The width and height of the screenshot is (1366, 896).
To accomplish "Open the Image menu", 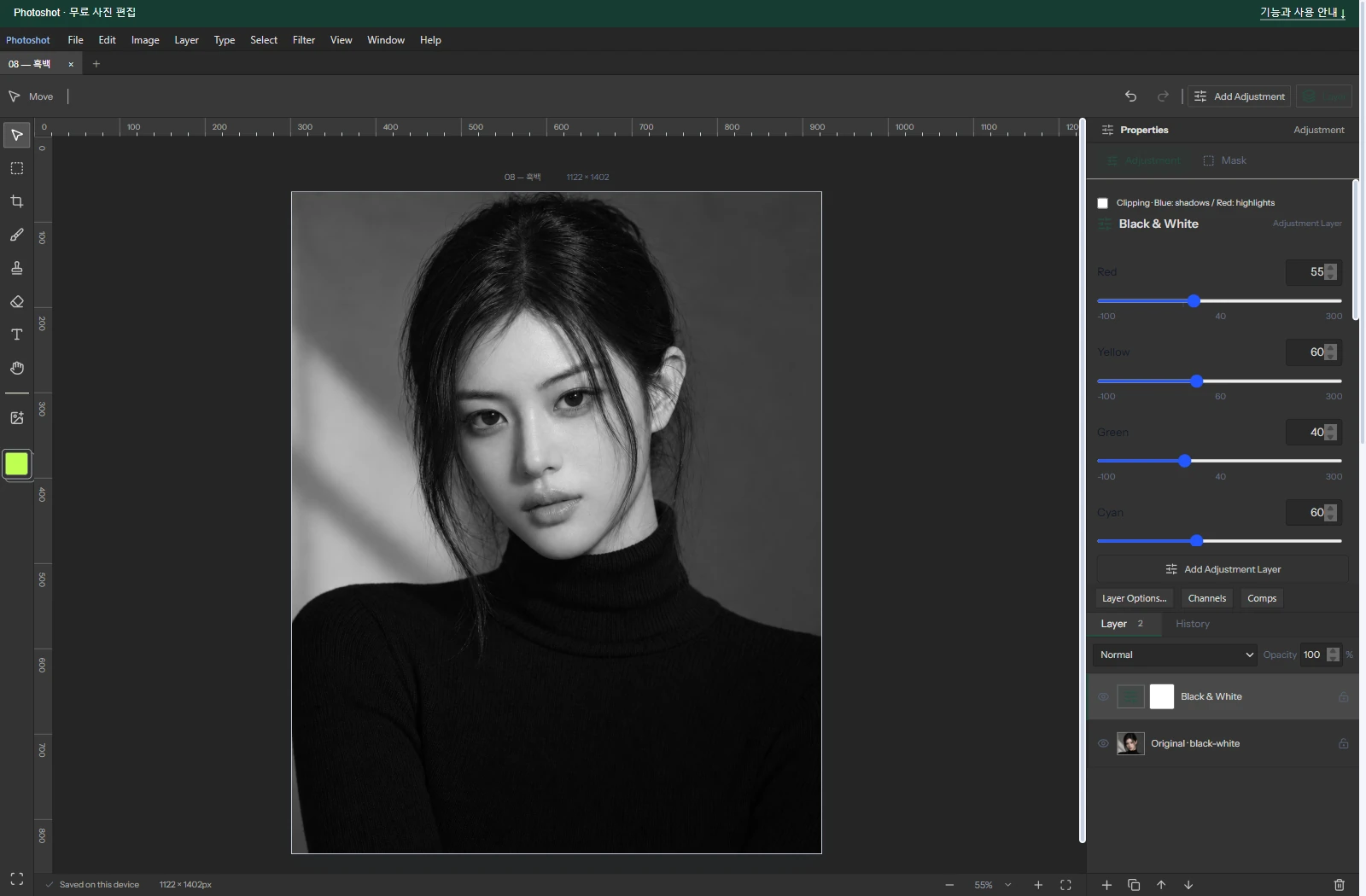I will coord(145,40).
